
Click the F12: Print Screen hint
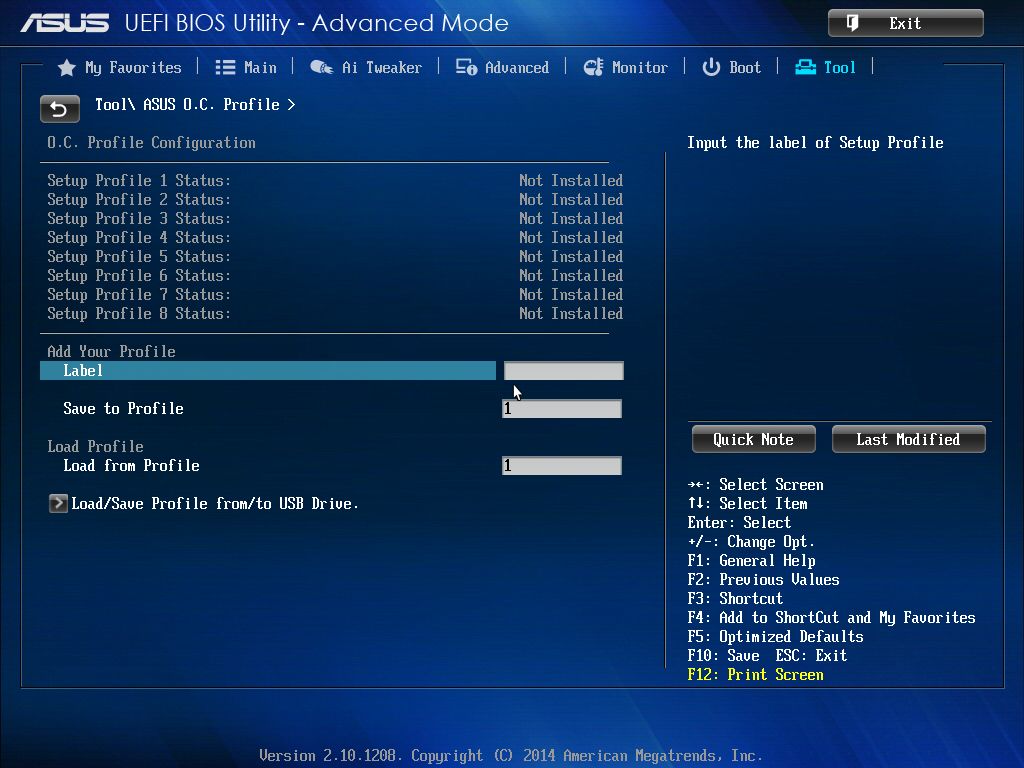pyautogui.click(x=756, y=675)
